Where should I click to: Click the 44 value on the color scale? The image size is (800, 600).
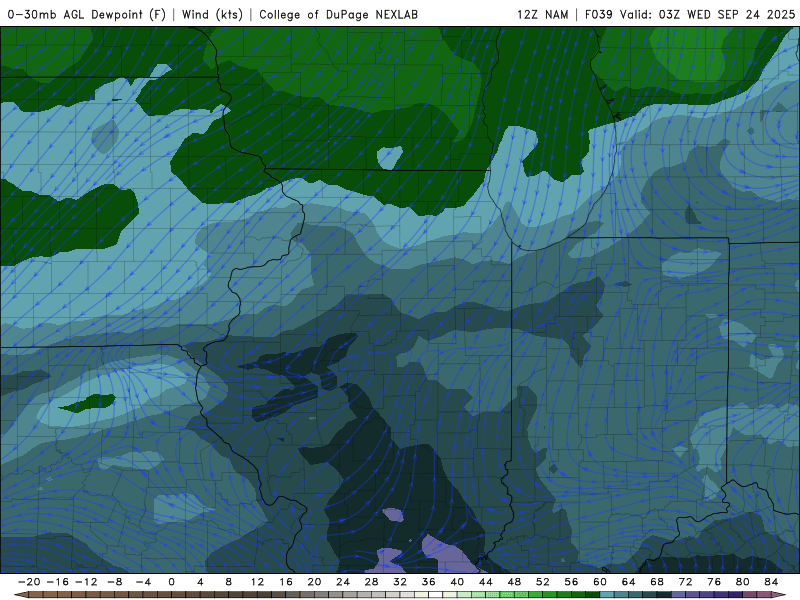[486, 582]
